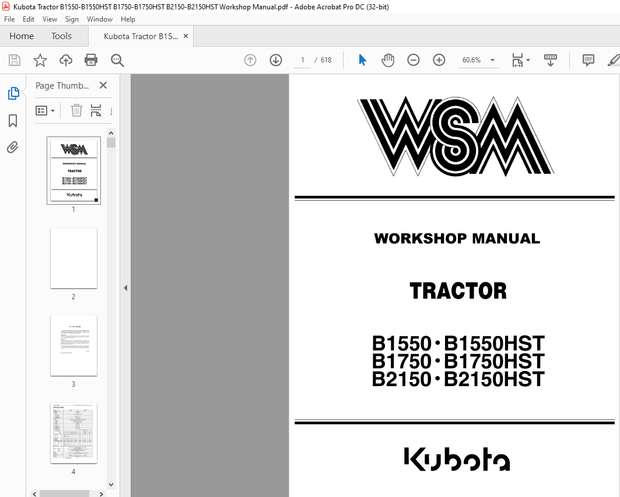
Task: Open Page Thumbnails sidebar icon
Action: click(13, 93)
